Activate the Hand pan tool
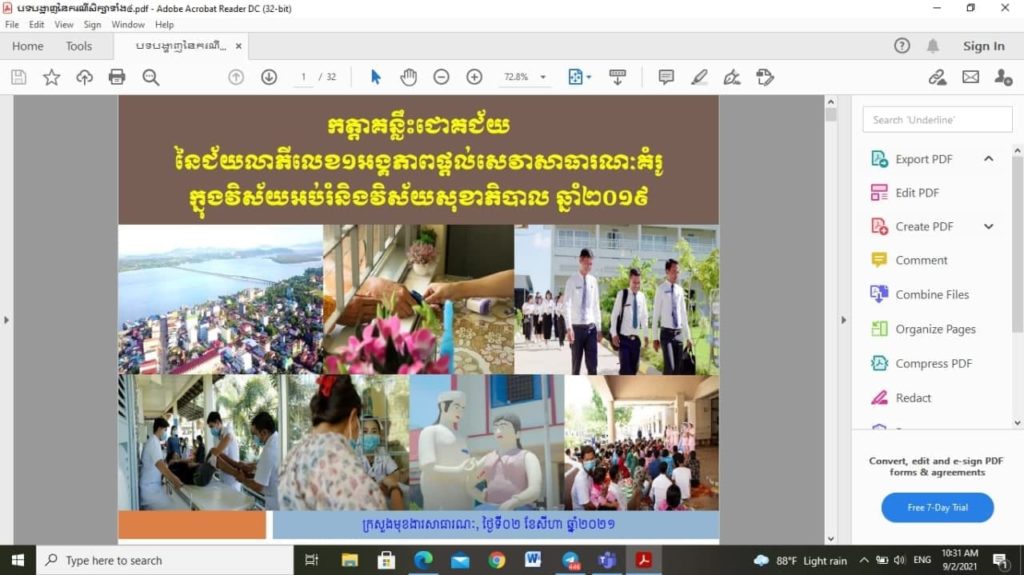Viewport: 1024px width, 575px height. click(x=409, y=77)
